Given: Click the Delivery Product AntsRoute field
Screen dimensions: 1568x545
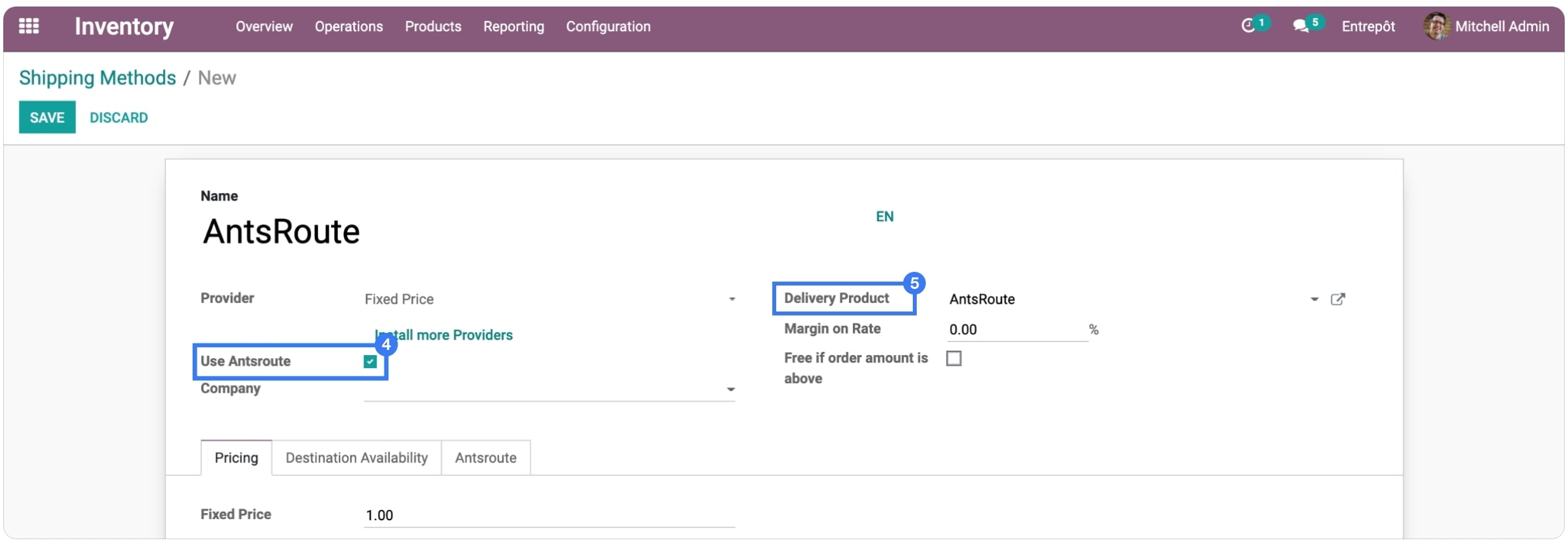Looking at the screenshot, I should [1126, 299].
